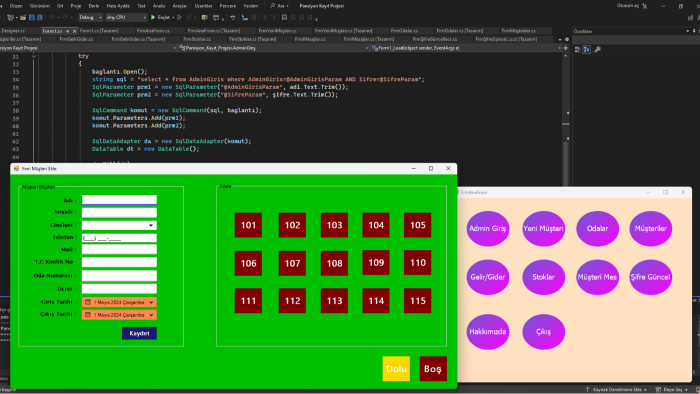This screenshot has width=700, height=394.
Task: Open the Çıkış Tarihi date dropdown arrow
Action: coord(151,315)
